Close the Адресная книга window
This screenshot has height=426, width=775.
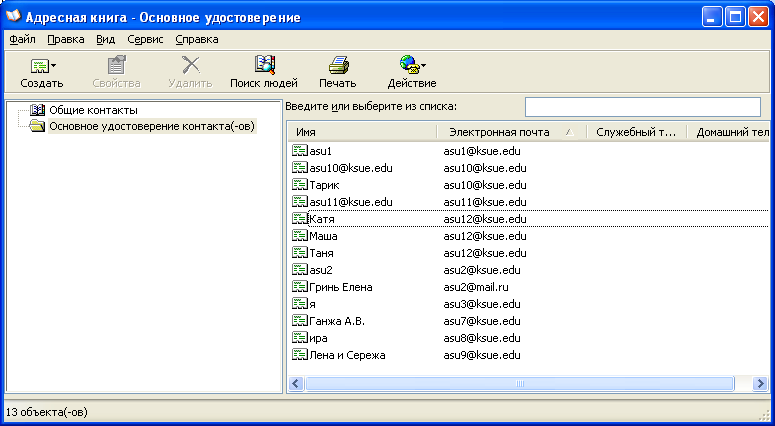(759, 18)
